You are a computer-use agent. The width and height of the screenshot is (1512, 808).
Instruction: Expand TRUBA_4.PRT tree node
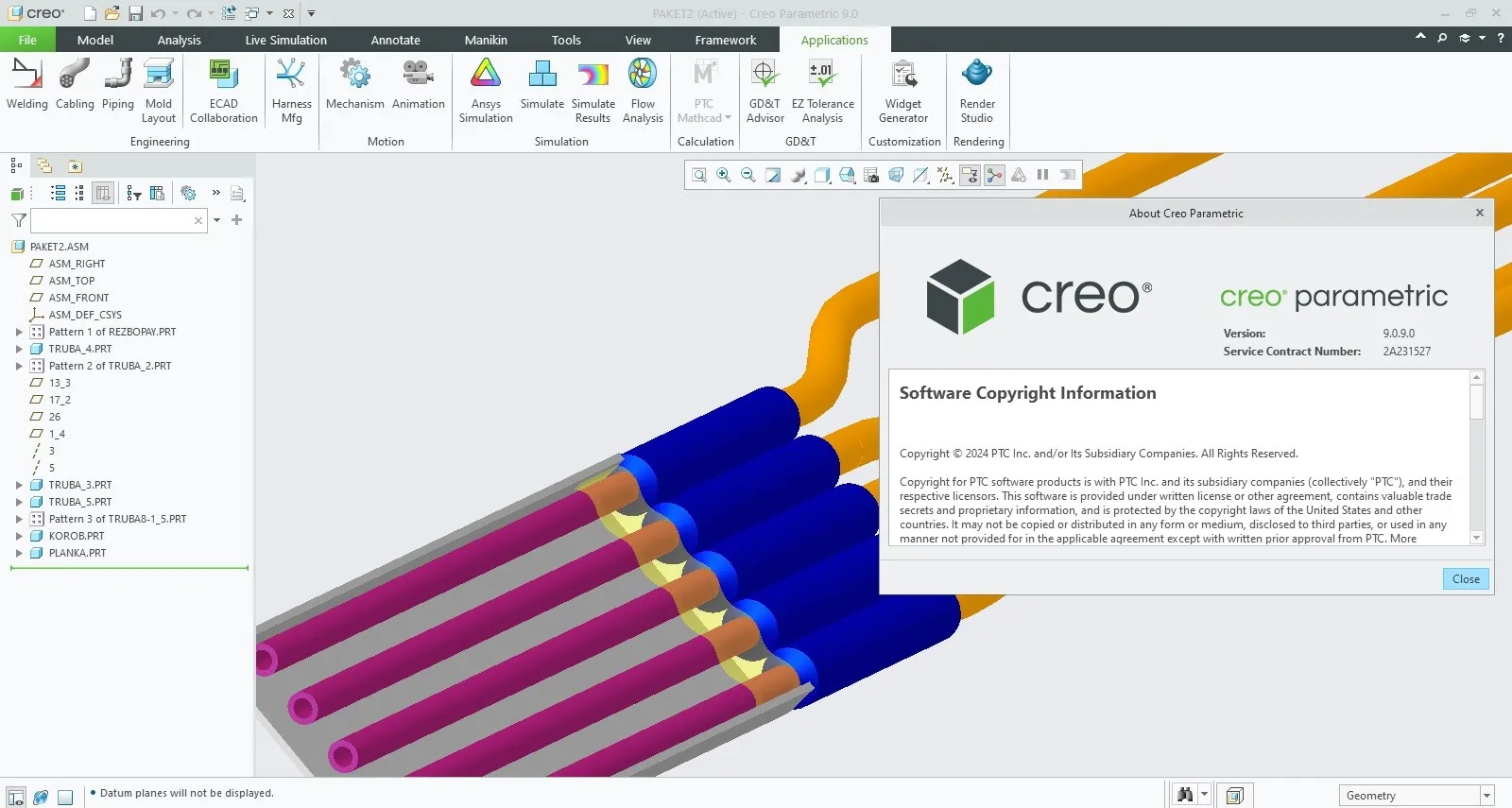point(19,349)
